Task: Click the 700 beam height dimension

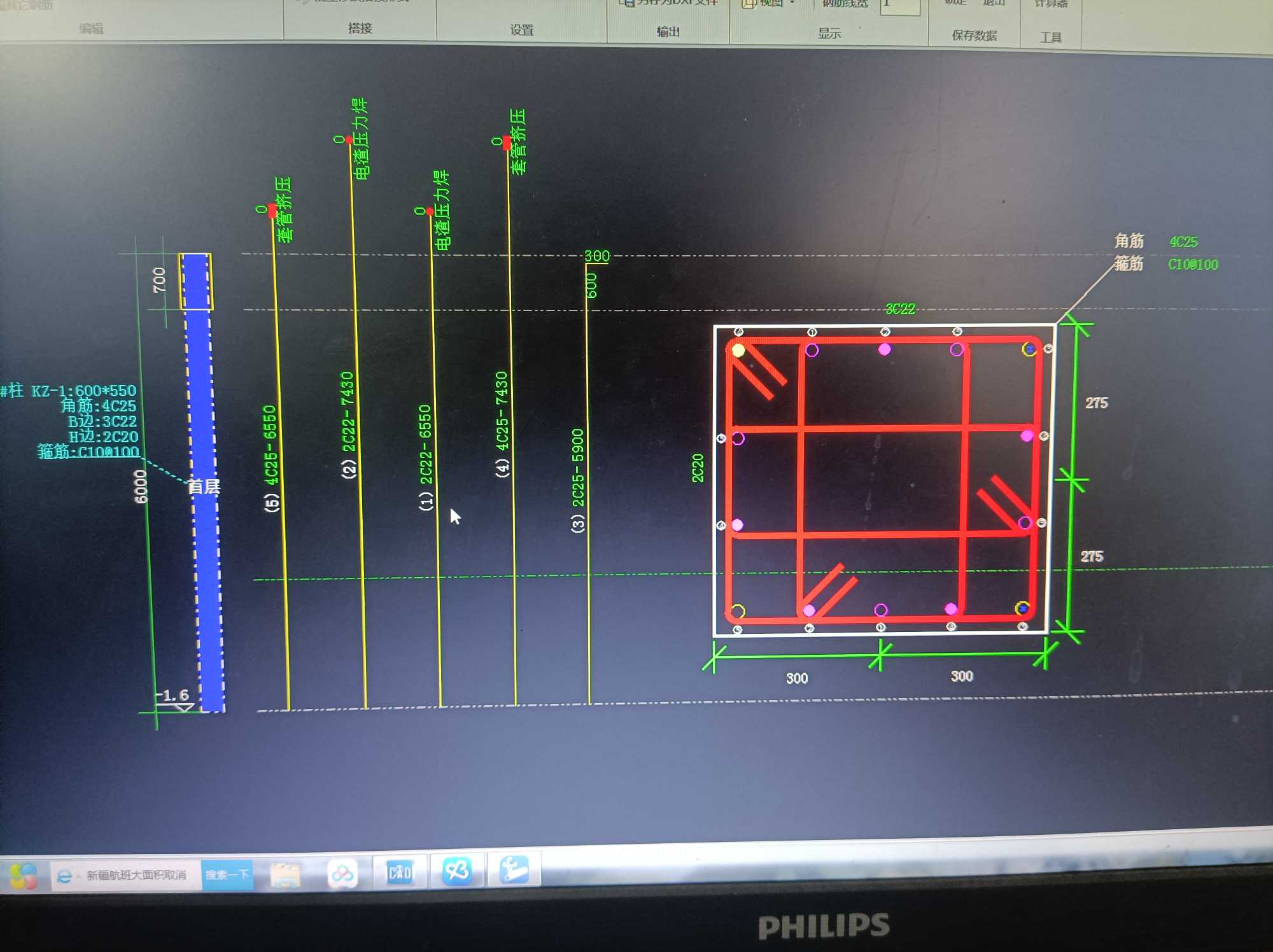Action: (159, 280)
